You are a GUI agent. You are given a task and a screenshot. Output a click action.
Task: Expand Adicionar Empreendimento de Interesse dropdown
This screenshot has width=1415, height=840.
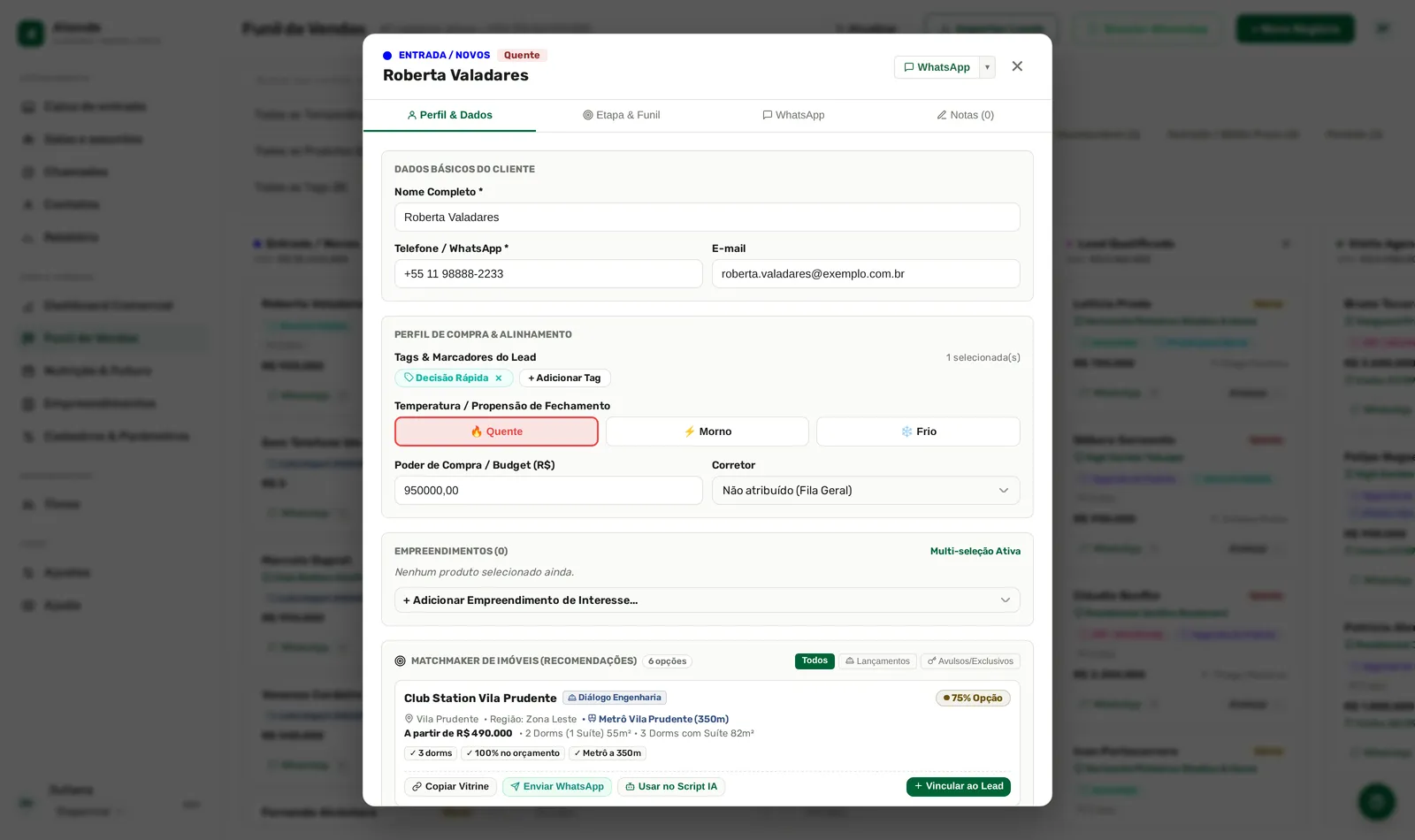tap(707, 600)
